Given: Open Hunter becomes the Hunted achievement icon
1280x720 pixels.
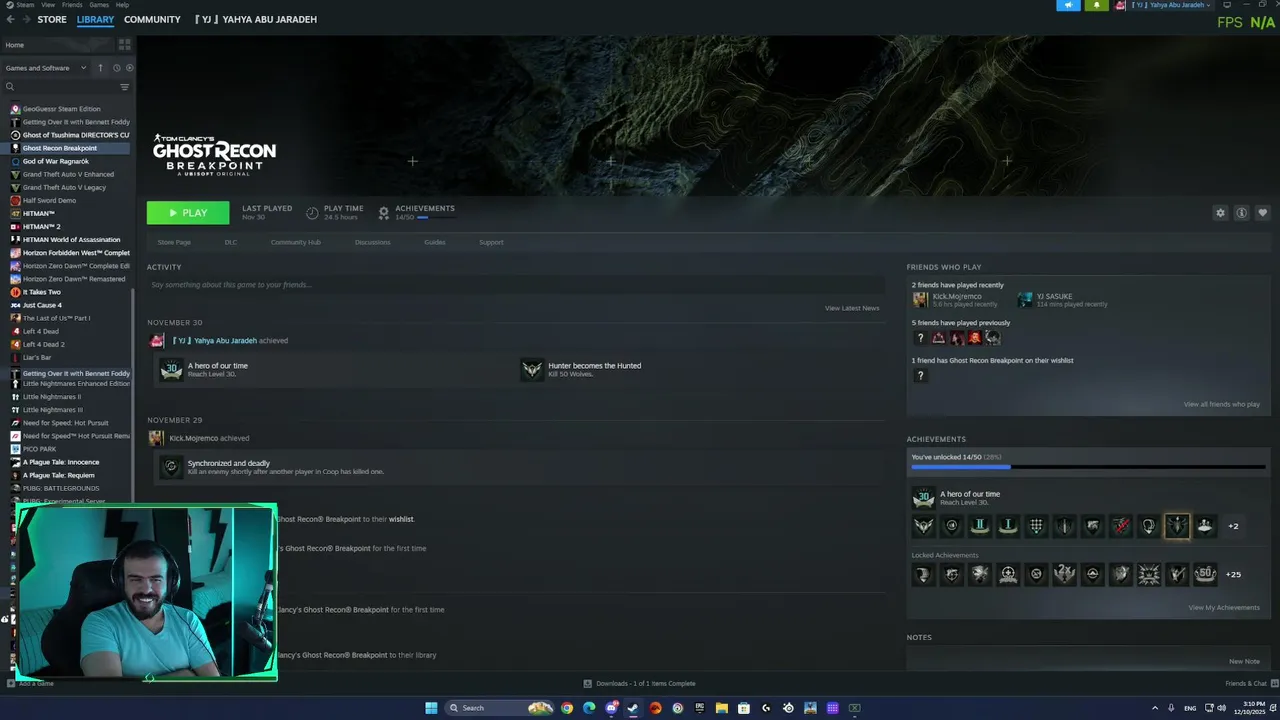Looking at the screenshot, I should point(532,369).
